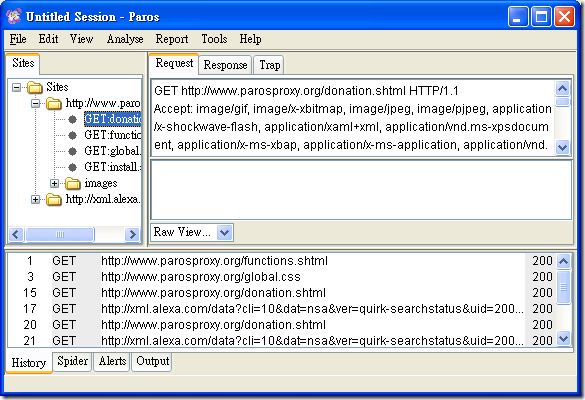Select the images tree folder label
Image resolution: width=585 pixels, height=400 pixels.
101,183
